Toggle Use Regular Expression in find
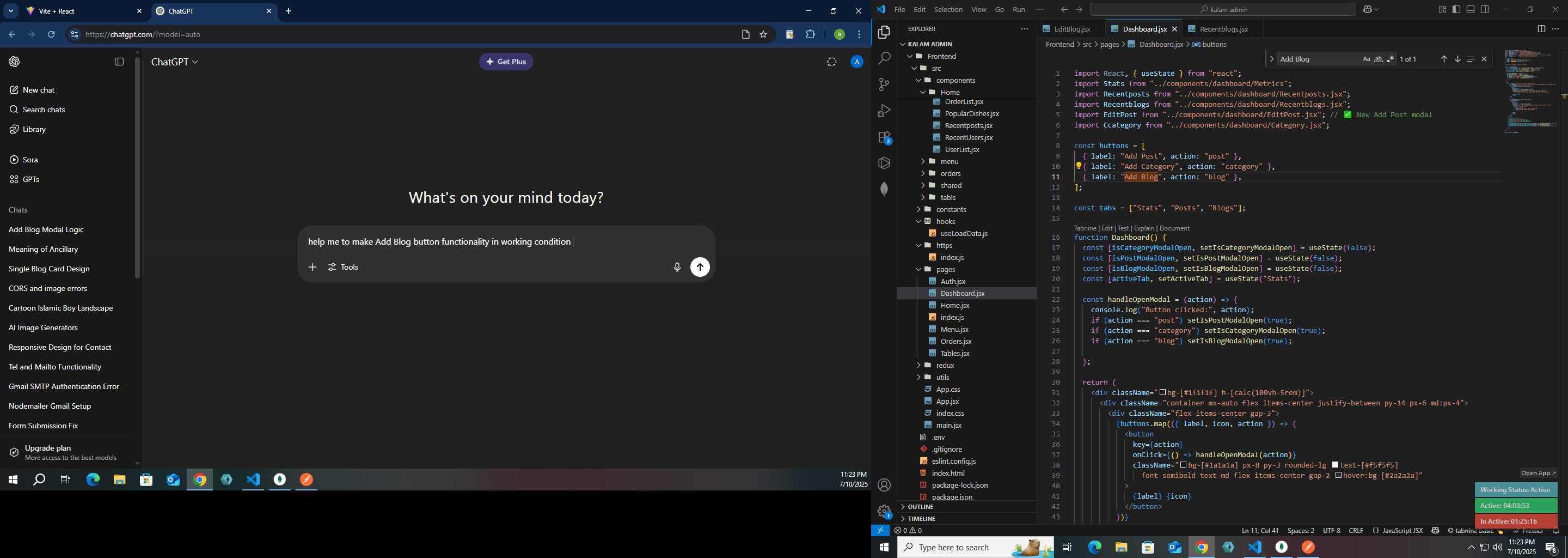The height and width of the screenshot is (558, 1568). [x=1391, y=59]
